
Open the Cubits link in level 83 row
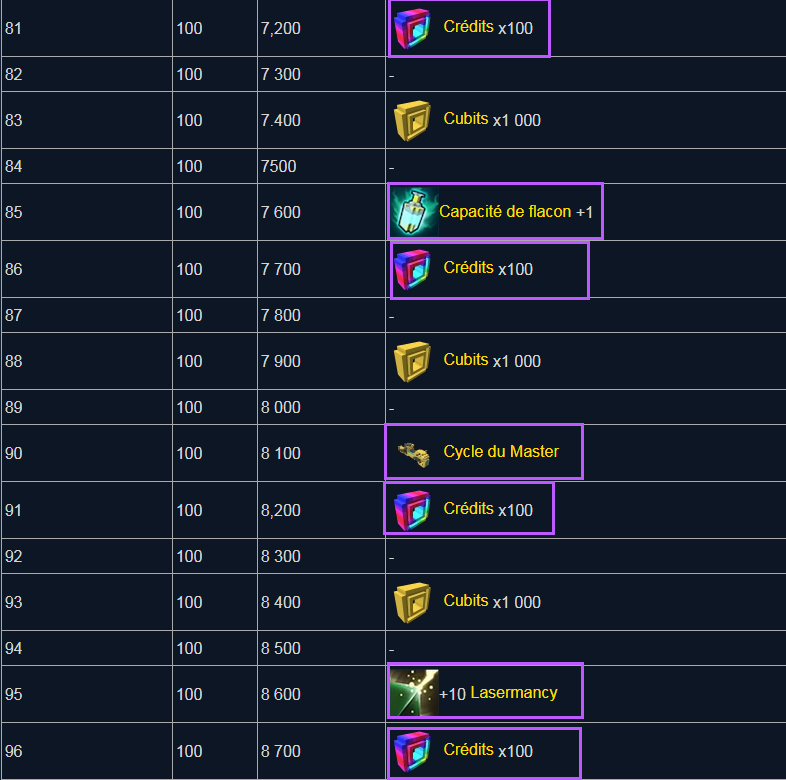(466, 119)
